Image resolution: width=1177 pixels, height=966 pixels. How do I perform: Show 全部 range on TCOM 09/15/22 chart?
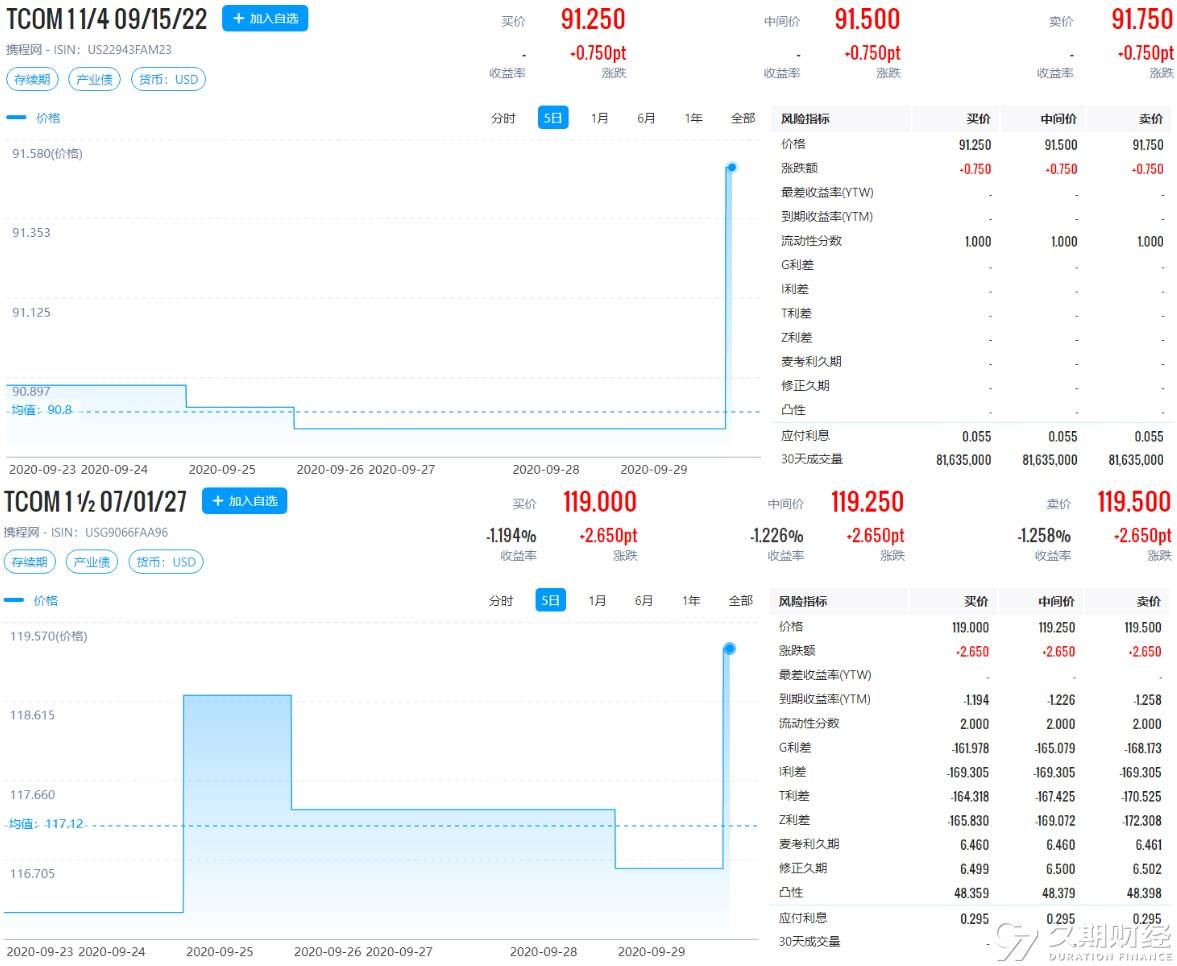(x=743, y=118)
